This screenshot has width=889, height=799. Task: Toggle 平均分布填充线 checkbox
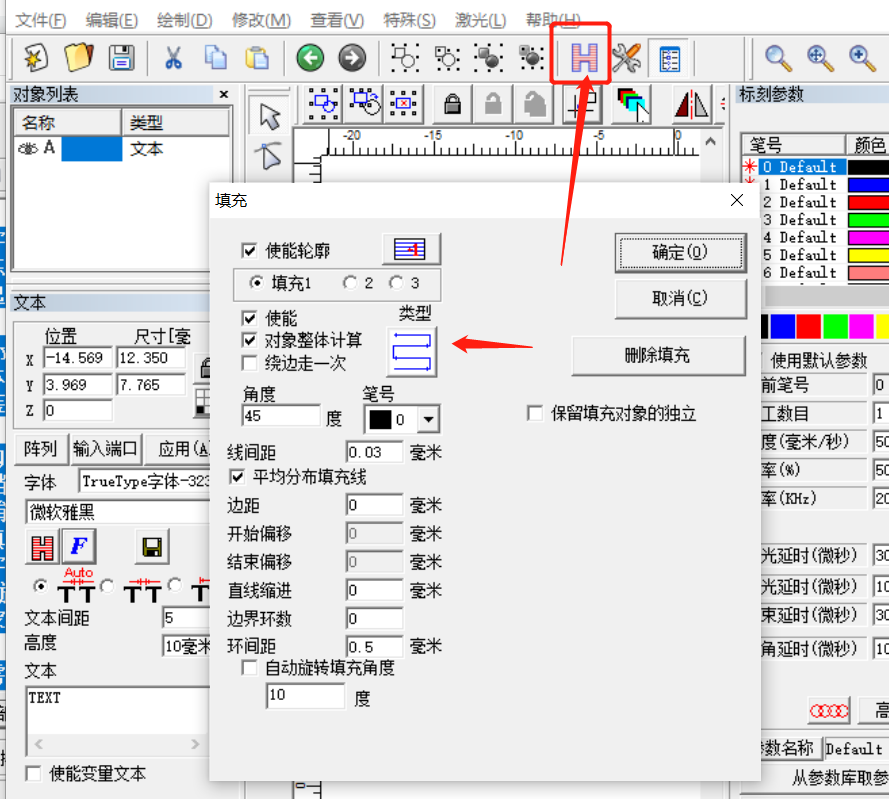(x=237, y=477)
